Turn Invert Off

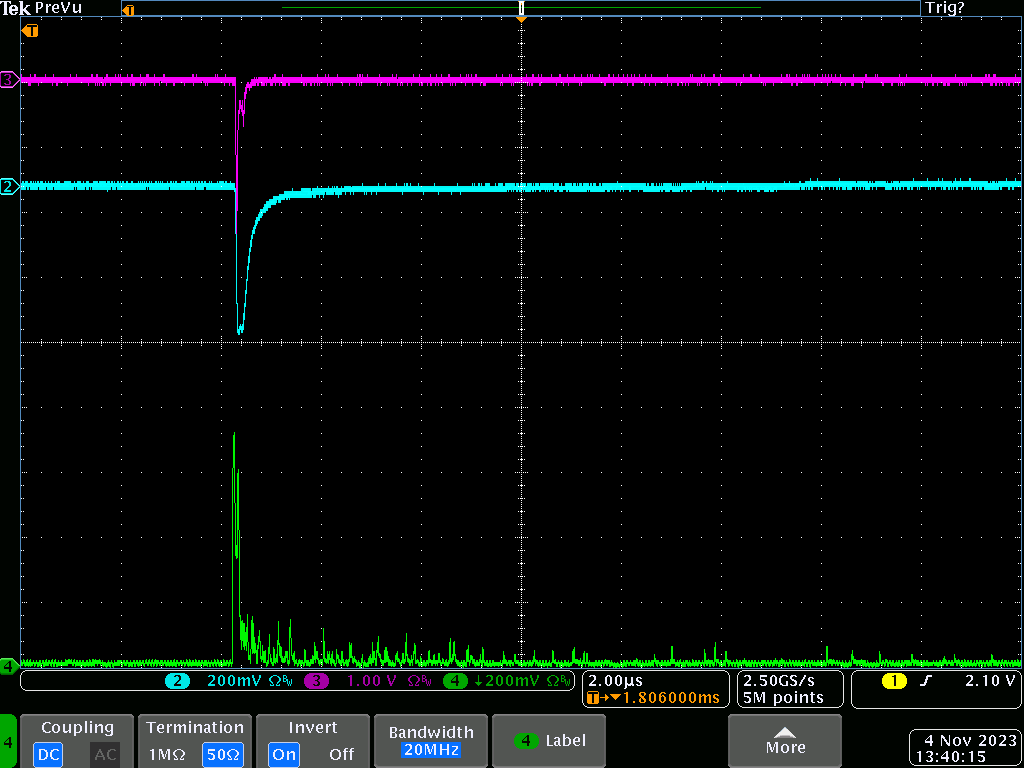tap(341, 754)
